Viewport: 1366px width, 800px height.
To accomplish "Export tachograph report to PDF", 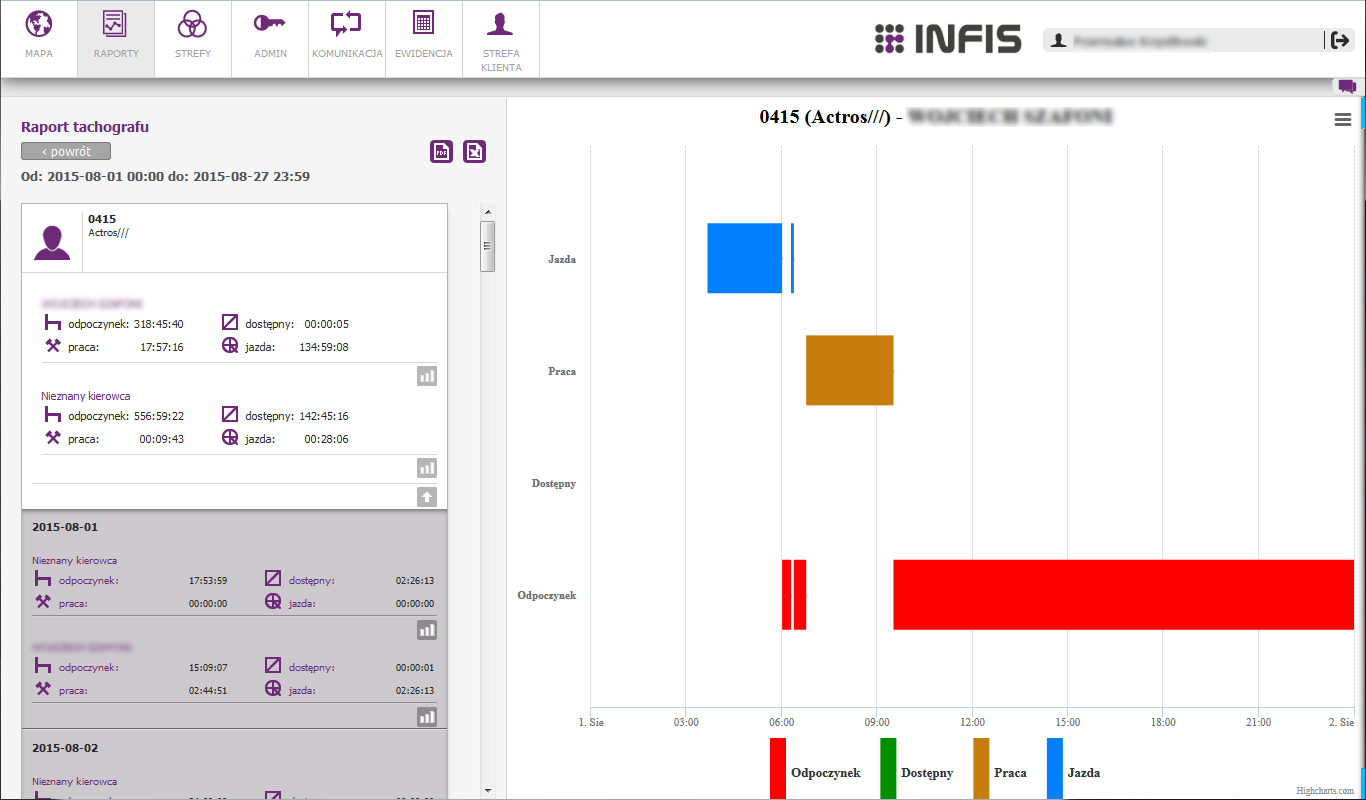I will click(442, 151).
